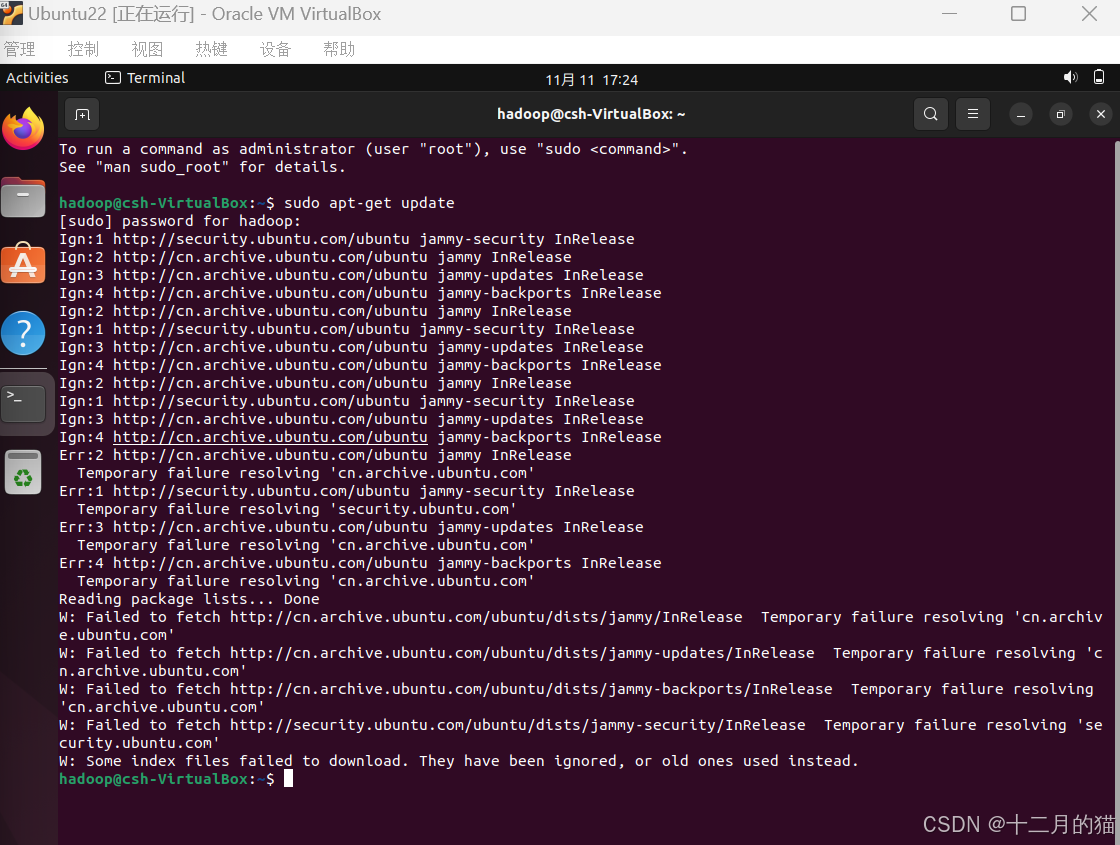This screenshot has width=1120, height=845.
Task: Click the '[sudo] password for hadoop:' line
Action: [x=180, y=221]
